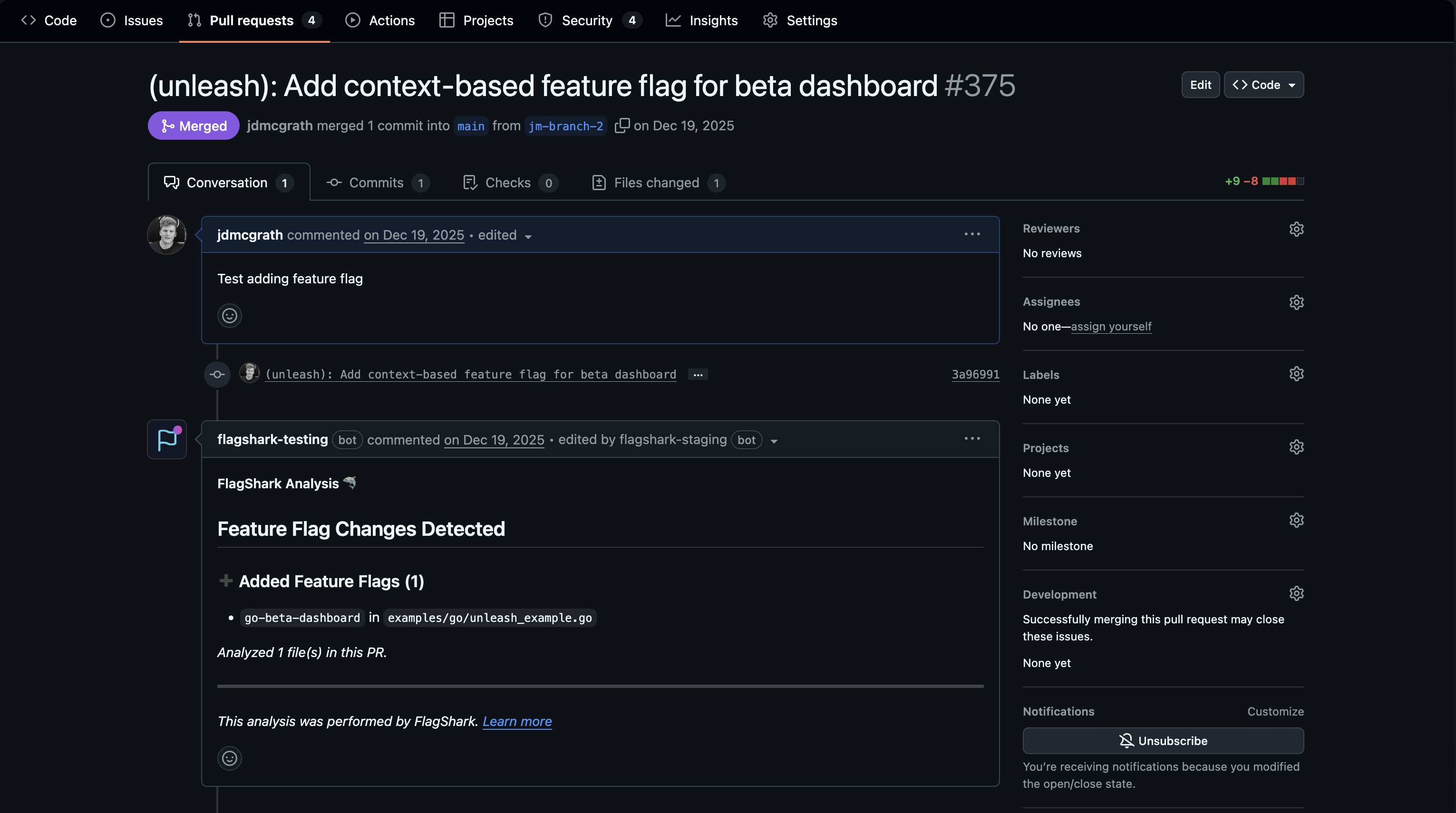Click the commit icon next to the merge commit

tap(217, 374)
